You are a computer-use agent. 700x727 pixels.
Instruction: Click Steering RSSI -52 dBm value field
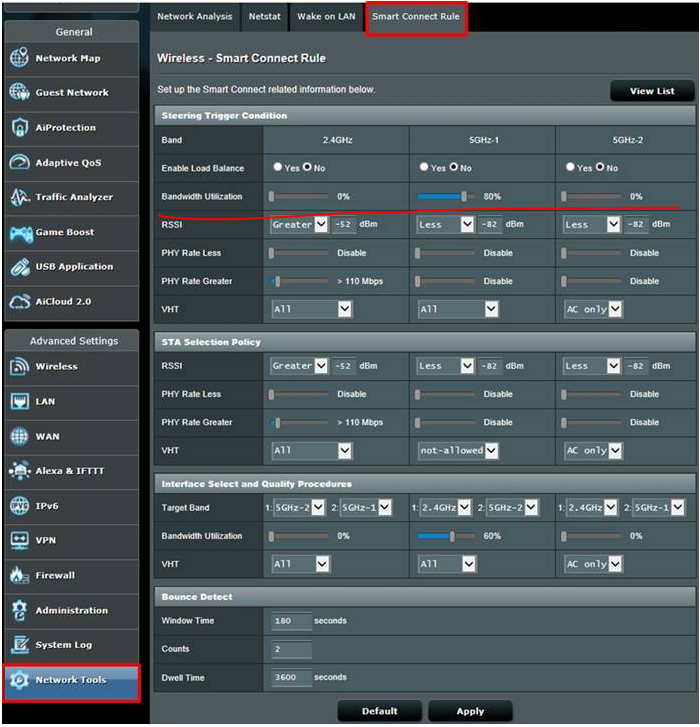344,224
